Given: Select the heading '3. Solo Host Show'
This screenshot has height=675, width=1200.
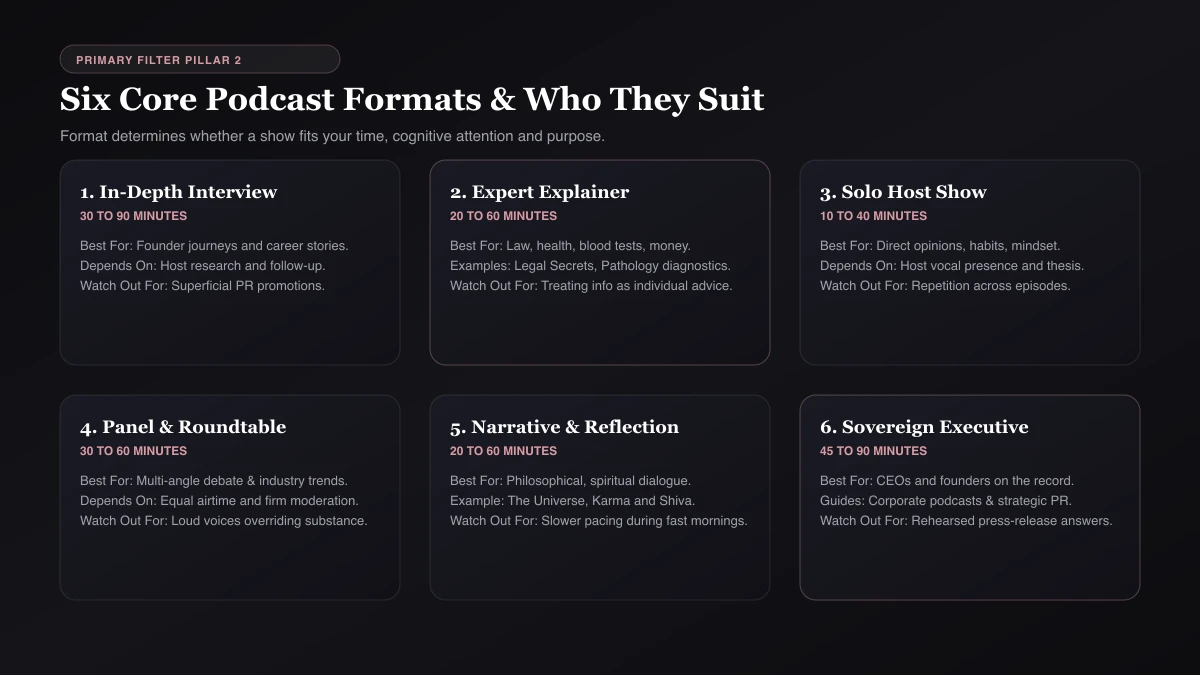Looking at the screenshot, I should click(903, 192).
